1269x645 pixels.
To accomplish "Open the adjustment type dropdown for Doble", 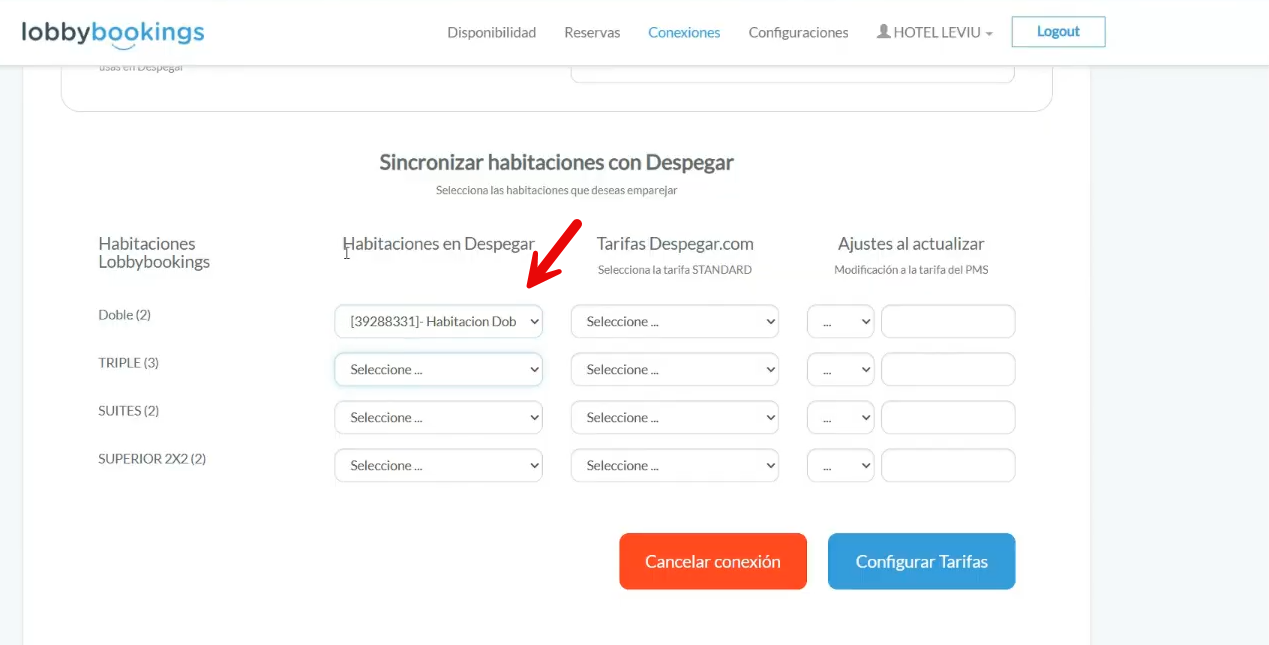I will [x=841, y=322].
